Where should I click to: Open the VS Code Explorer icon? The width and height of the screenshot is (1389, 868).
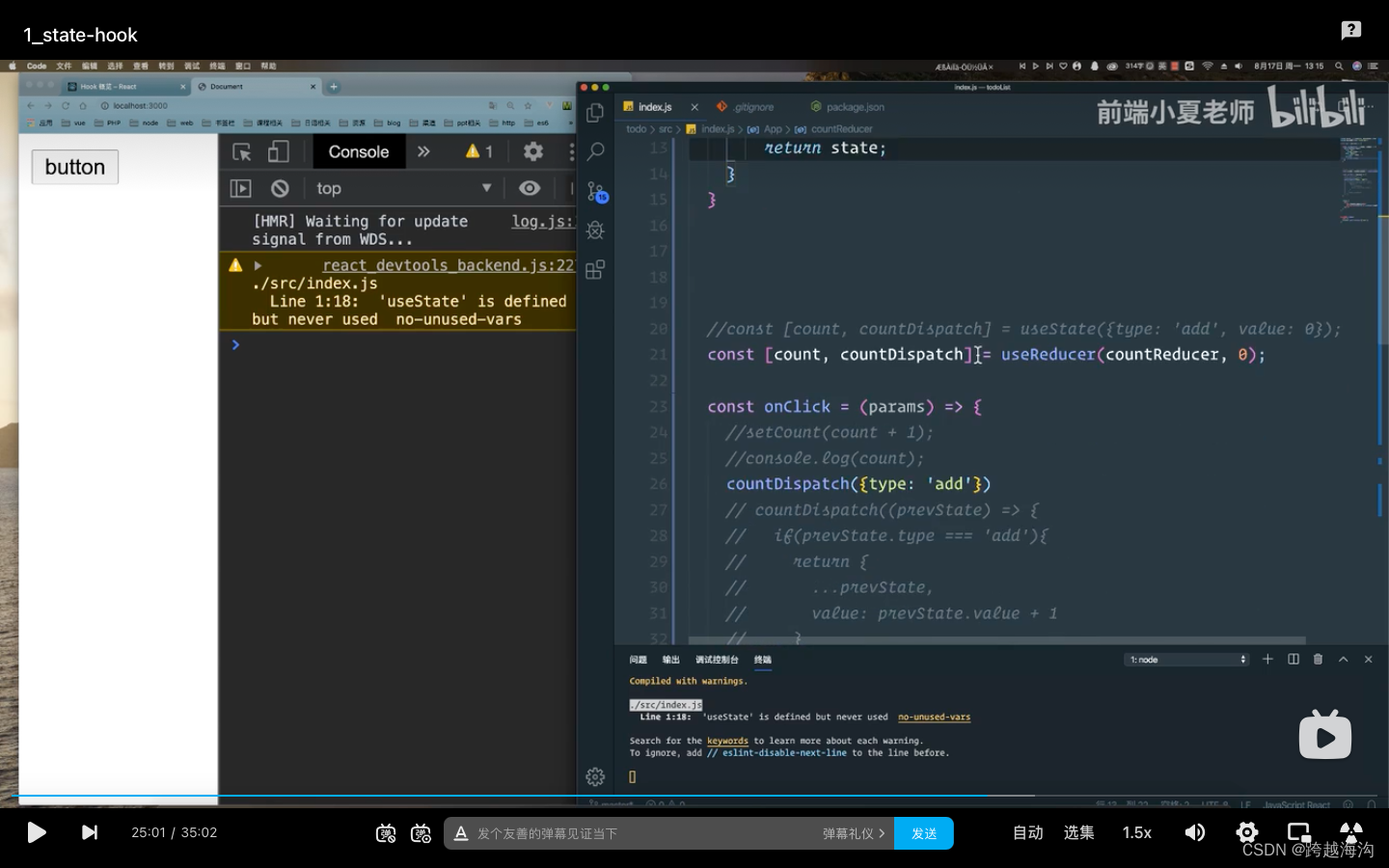(x=595, y=113)
